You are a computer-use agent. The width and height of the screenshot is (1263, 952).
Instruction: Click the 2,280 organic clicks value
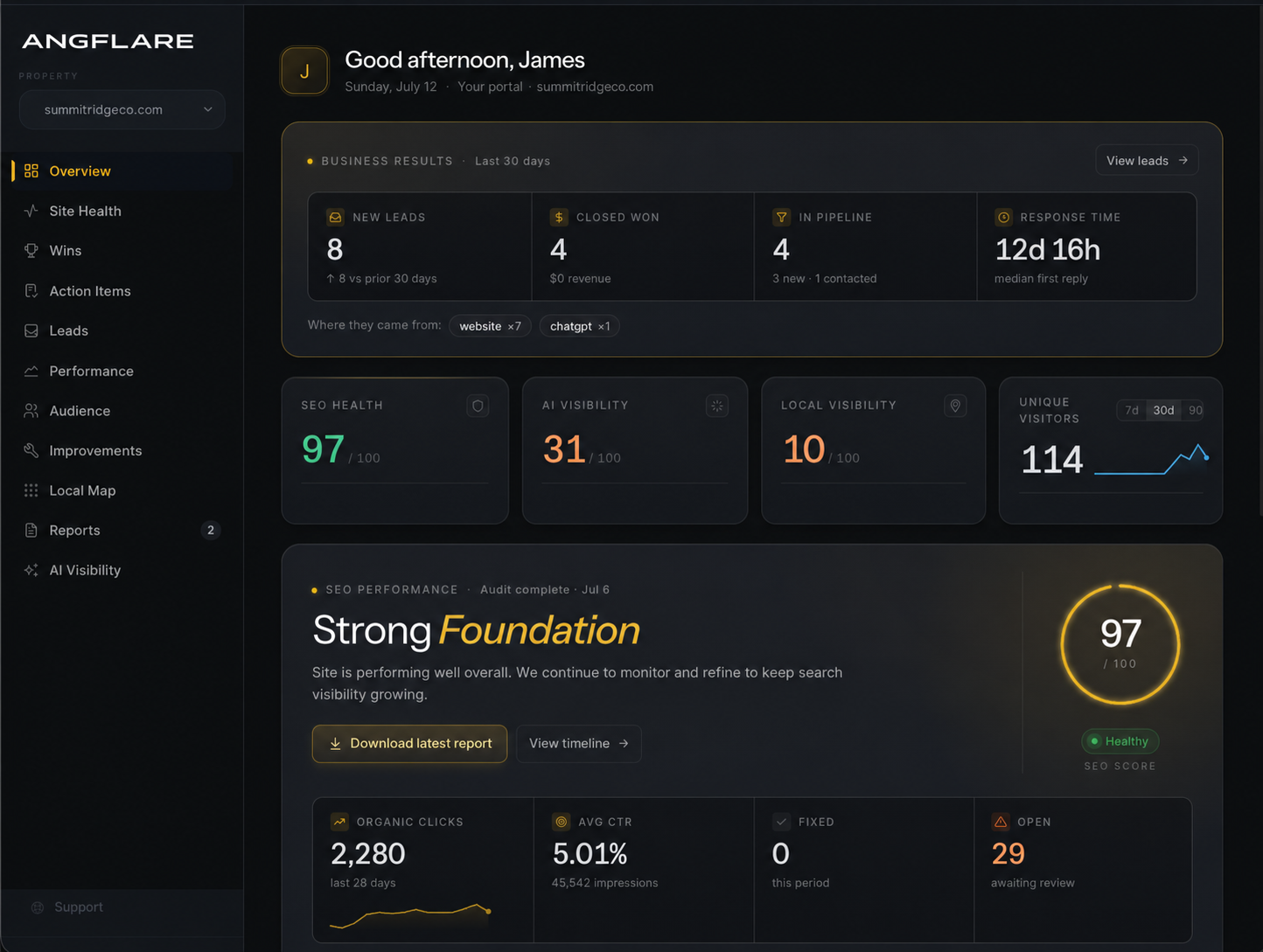click(368, 854)
